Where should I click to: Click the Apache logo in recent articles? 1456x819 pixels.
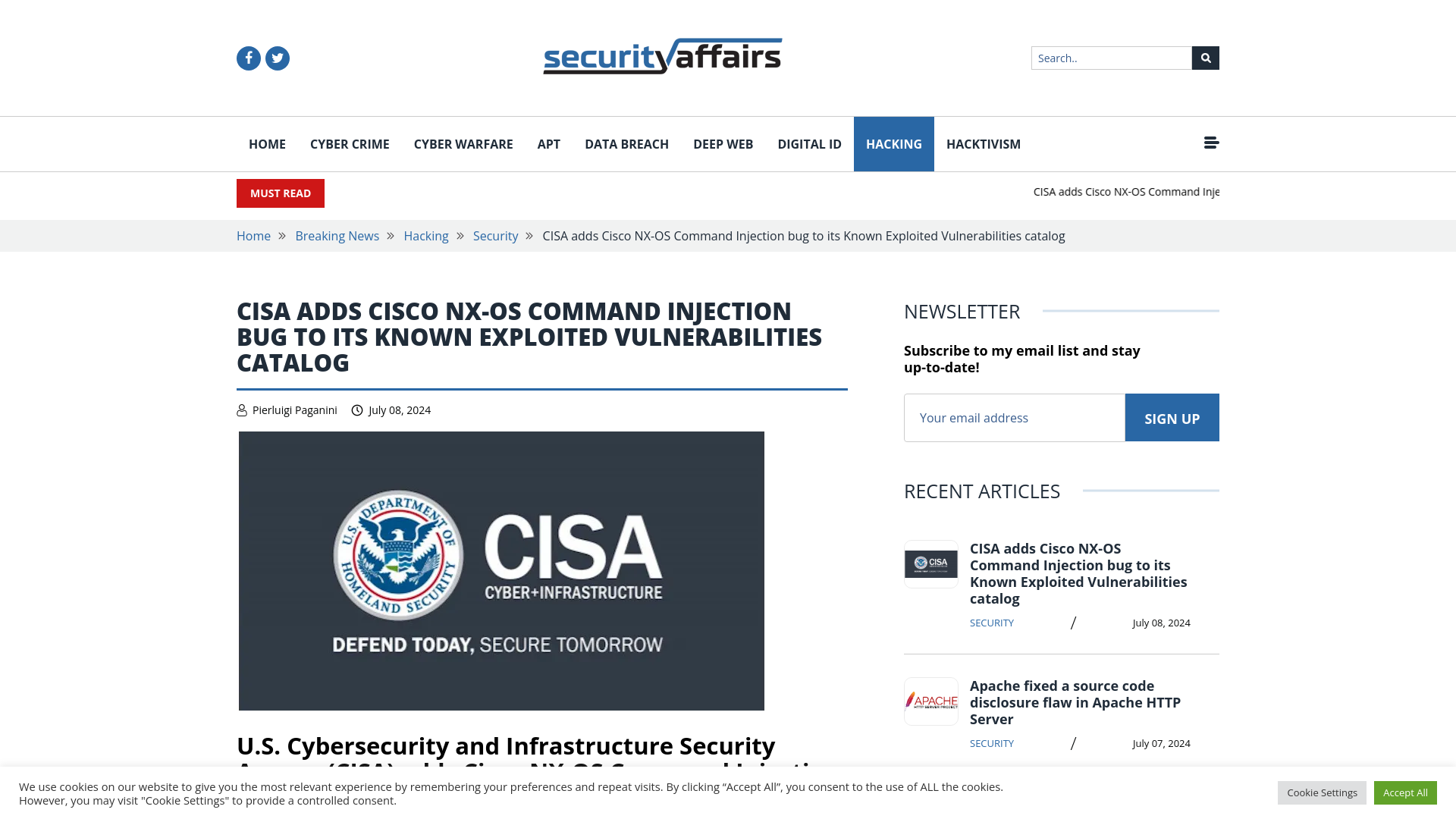click(931, 700)
